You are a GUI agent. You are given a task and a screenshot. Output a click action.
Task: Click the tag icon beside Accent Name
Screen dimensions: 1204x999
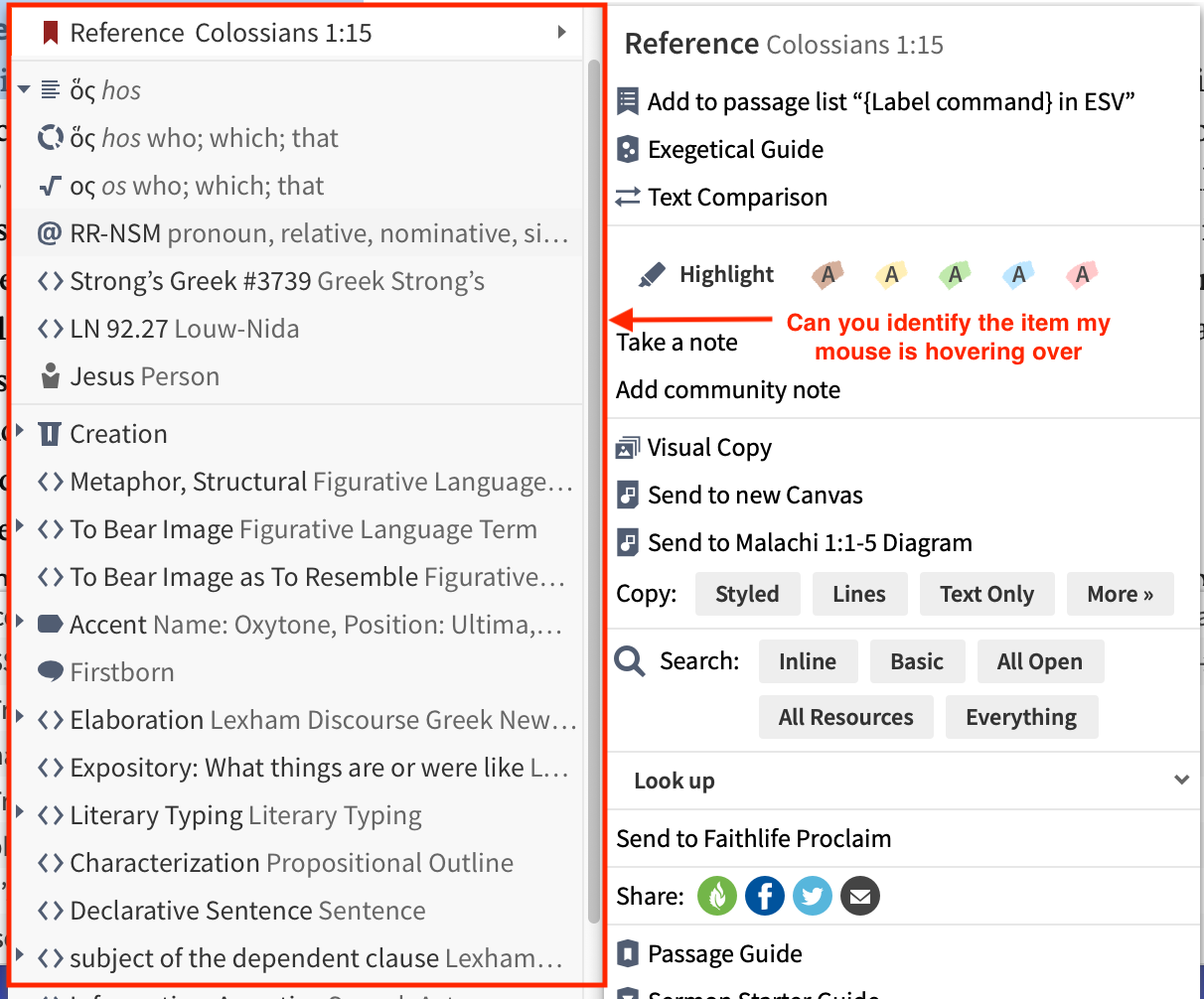(50, 625)
